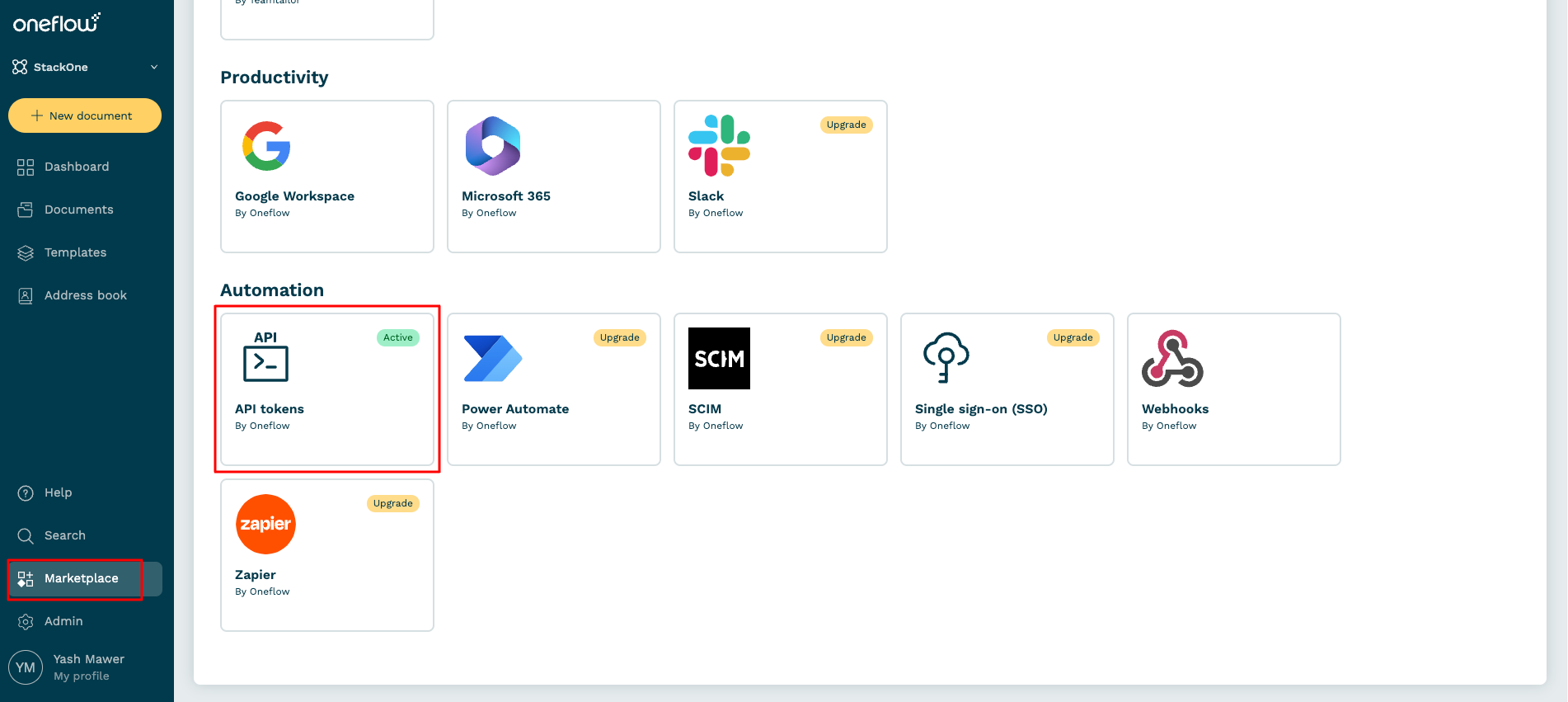1568x702 pixels.
Task: Open the Microsoft 365 integration
Action: coord(554,177)
